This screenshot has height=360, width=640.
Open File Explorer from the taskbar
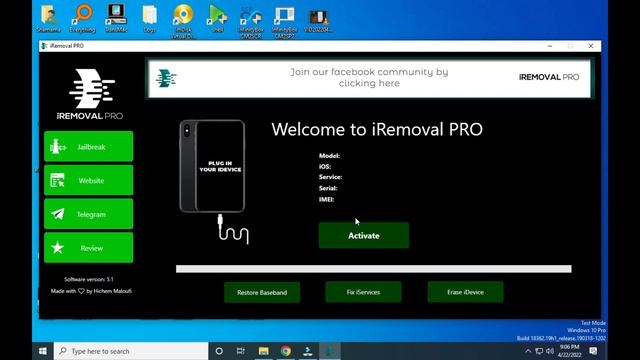tap(264, 351)
